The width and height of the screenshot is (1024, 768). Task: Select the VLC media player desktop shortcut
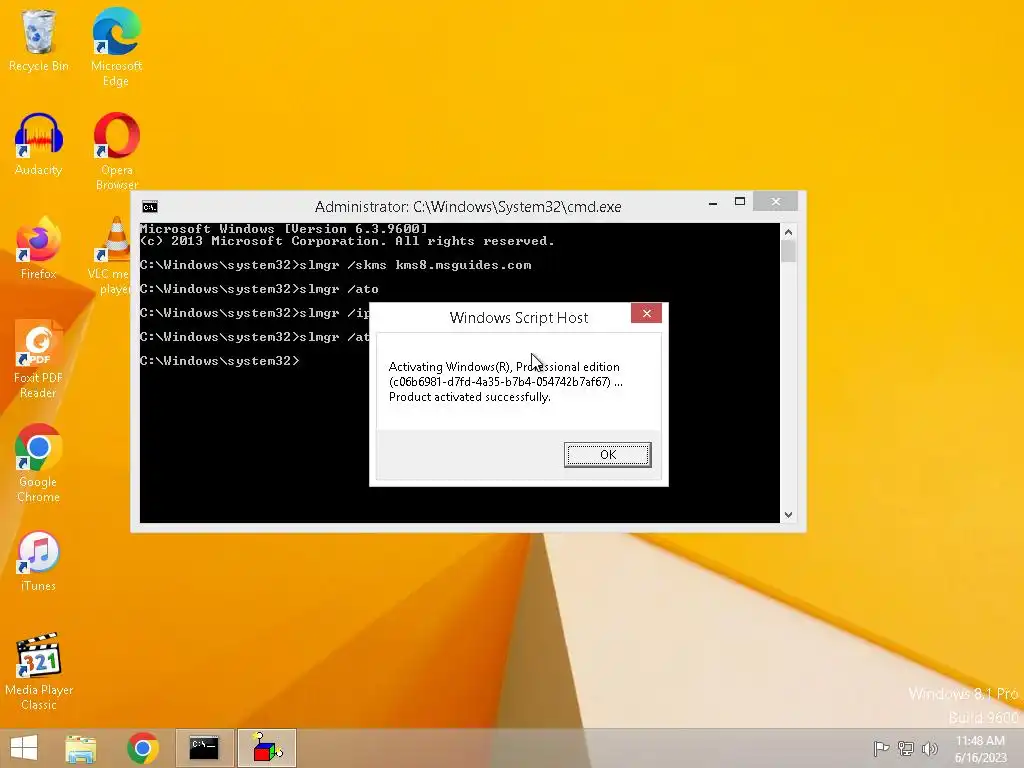pos(112,256)
